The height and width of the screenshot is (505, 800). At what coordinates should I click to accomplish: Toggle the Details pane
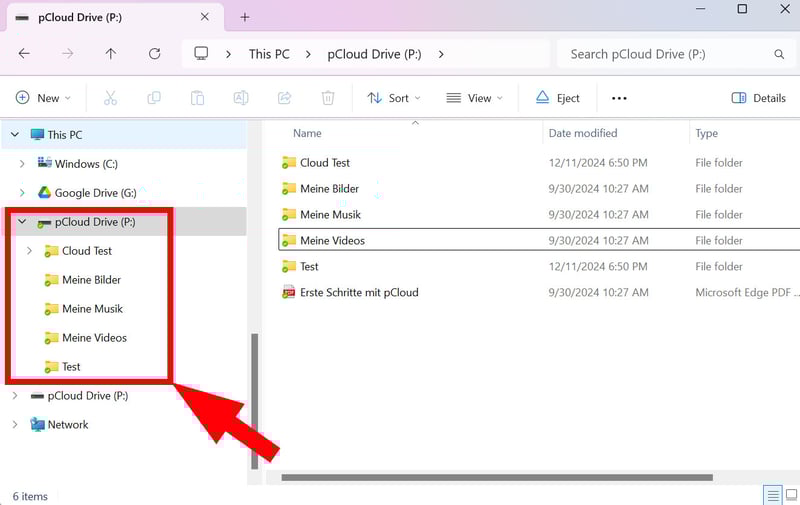click(x=759, y=98)
